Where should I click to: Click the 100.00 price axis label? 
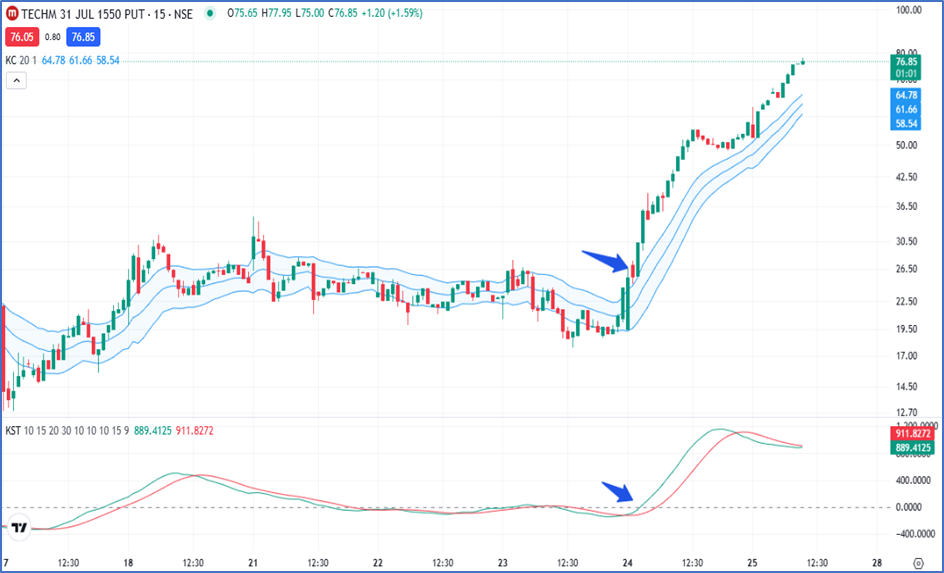tap(909, 10)
